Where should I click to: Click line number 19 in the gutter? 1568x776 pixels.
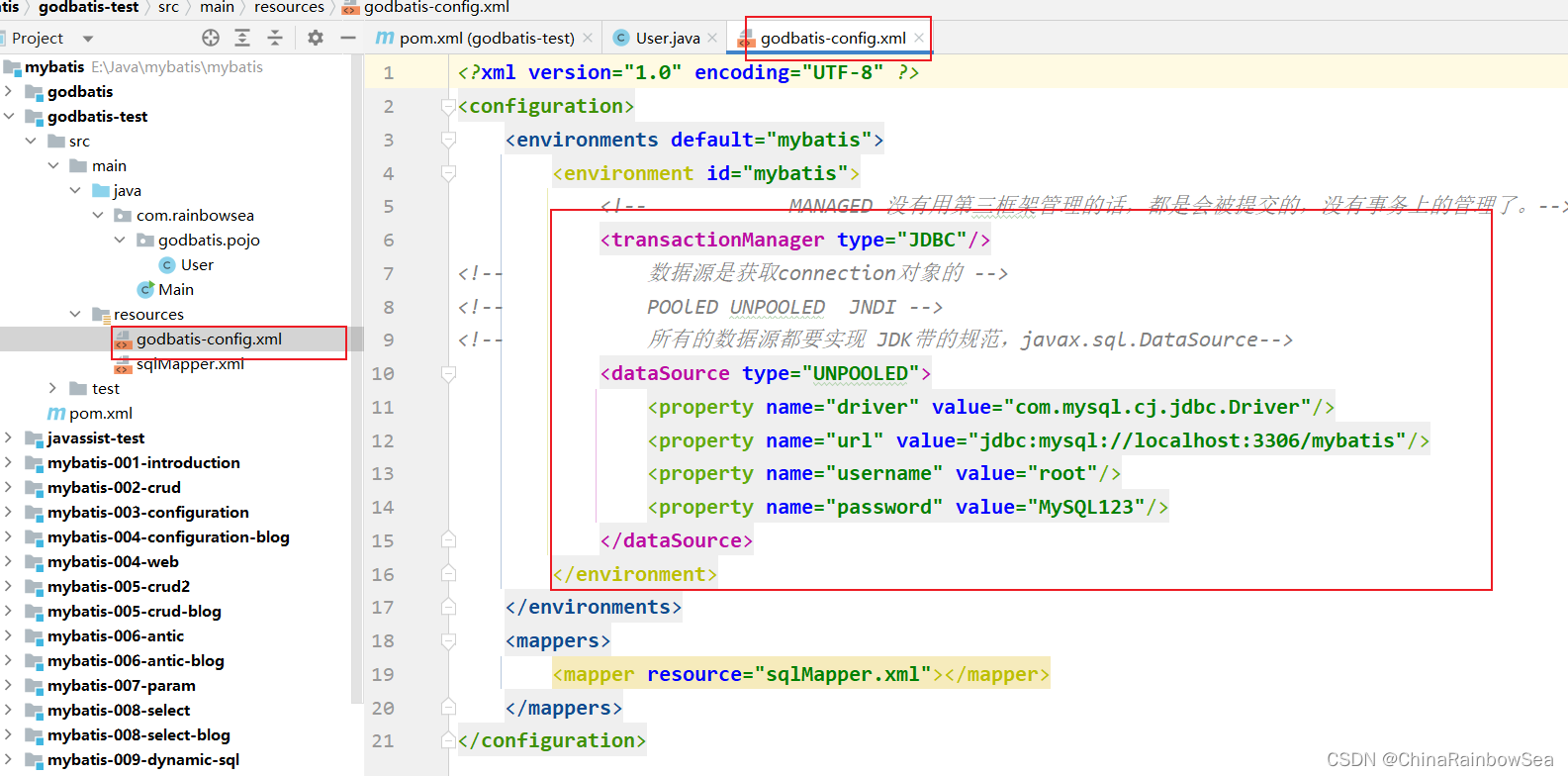[x=383, y=674]
